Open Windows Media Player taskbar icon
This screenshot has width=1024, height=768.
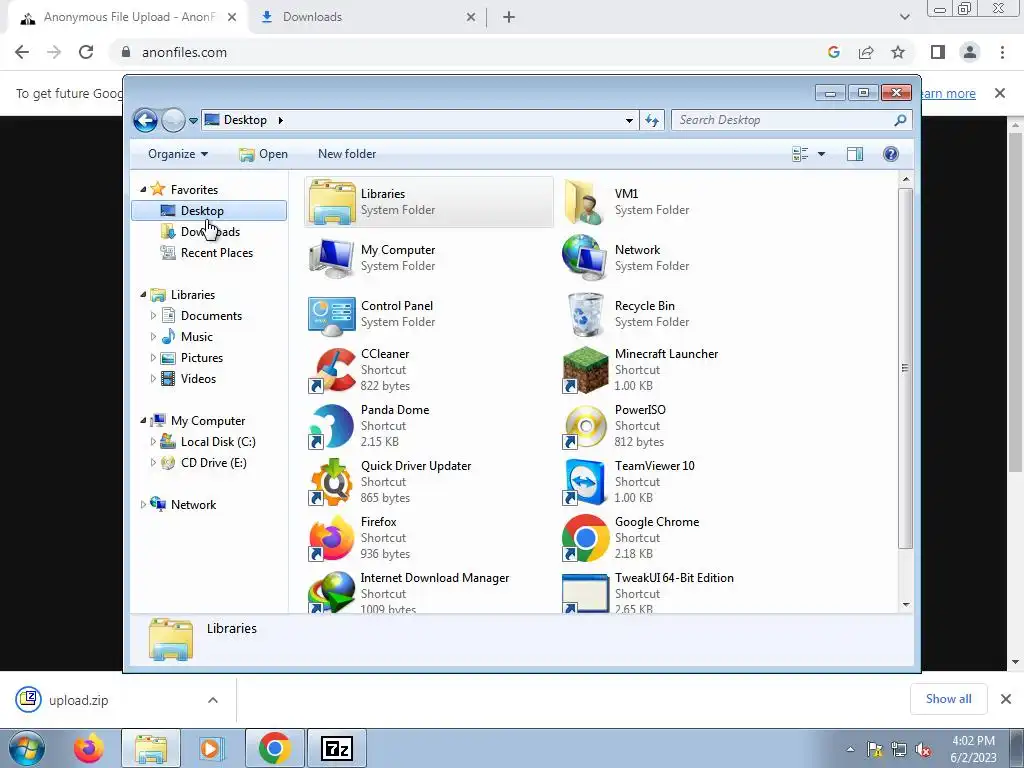(x=212, y=748)
